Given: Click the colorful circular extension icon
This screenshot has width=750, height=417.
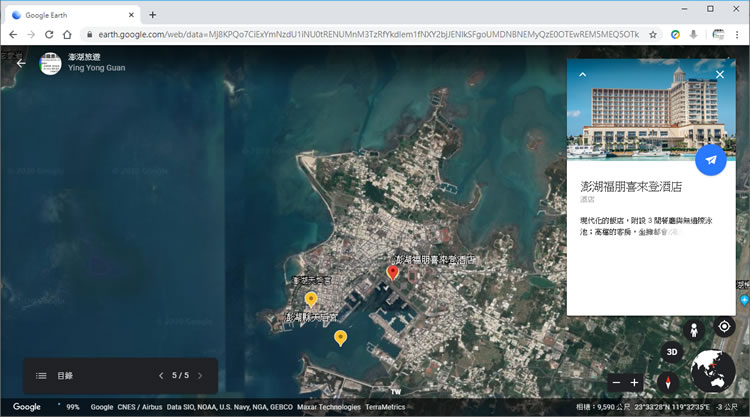Looking at the screenshot, I should tap(675, 34).
